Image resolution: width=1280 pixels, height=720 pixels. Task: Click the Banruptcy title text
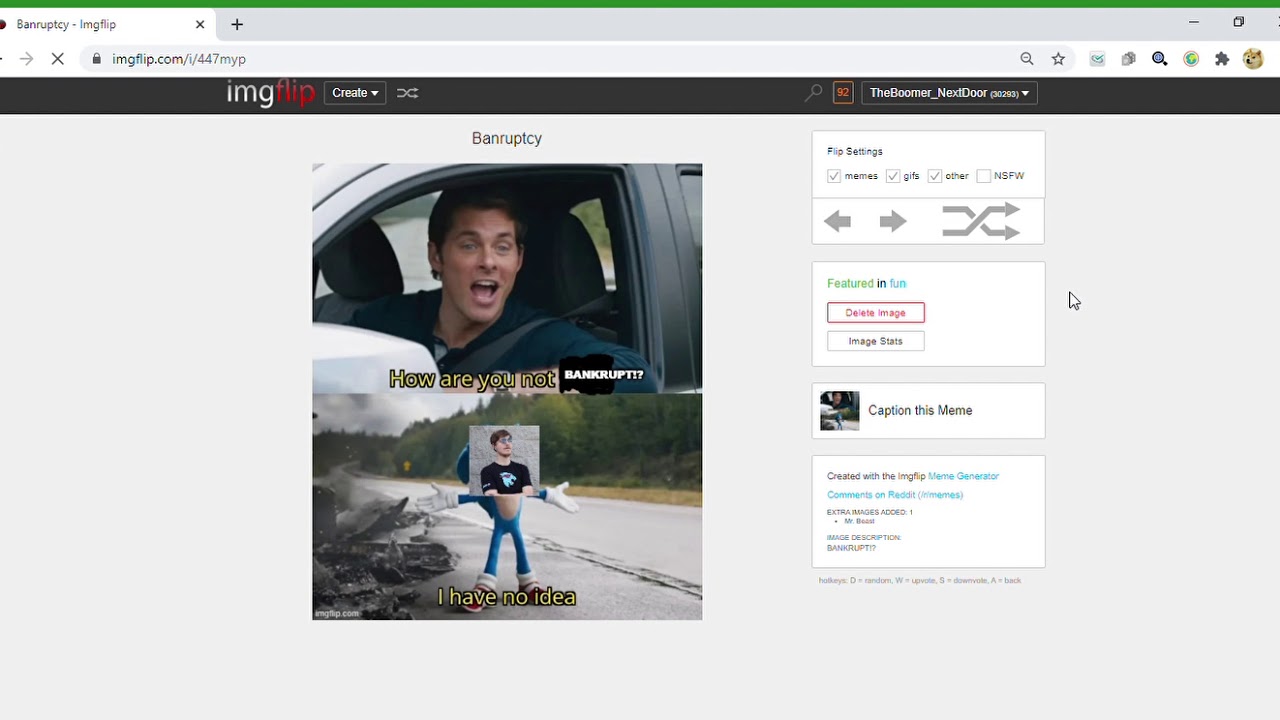(507, 139)
